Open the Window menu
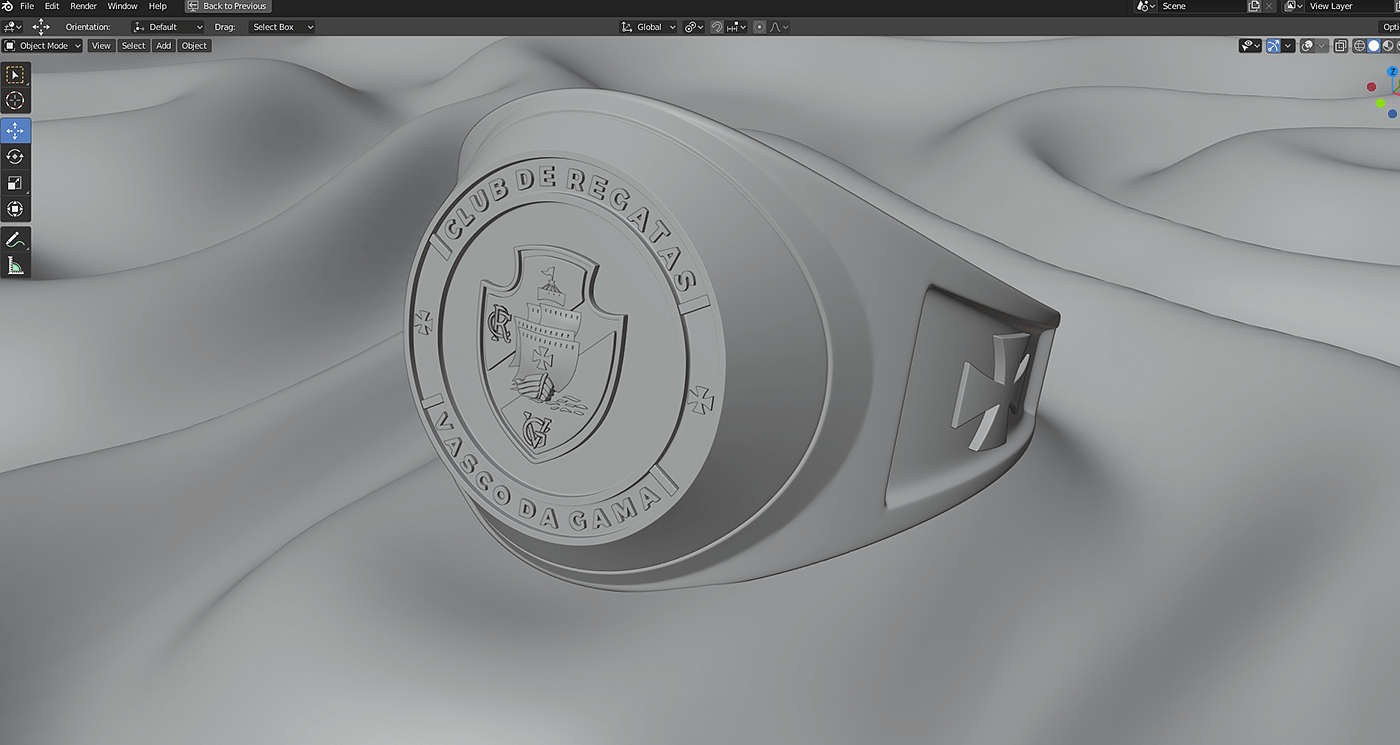 [x=122, y=6]
